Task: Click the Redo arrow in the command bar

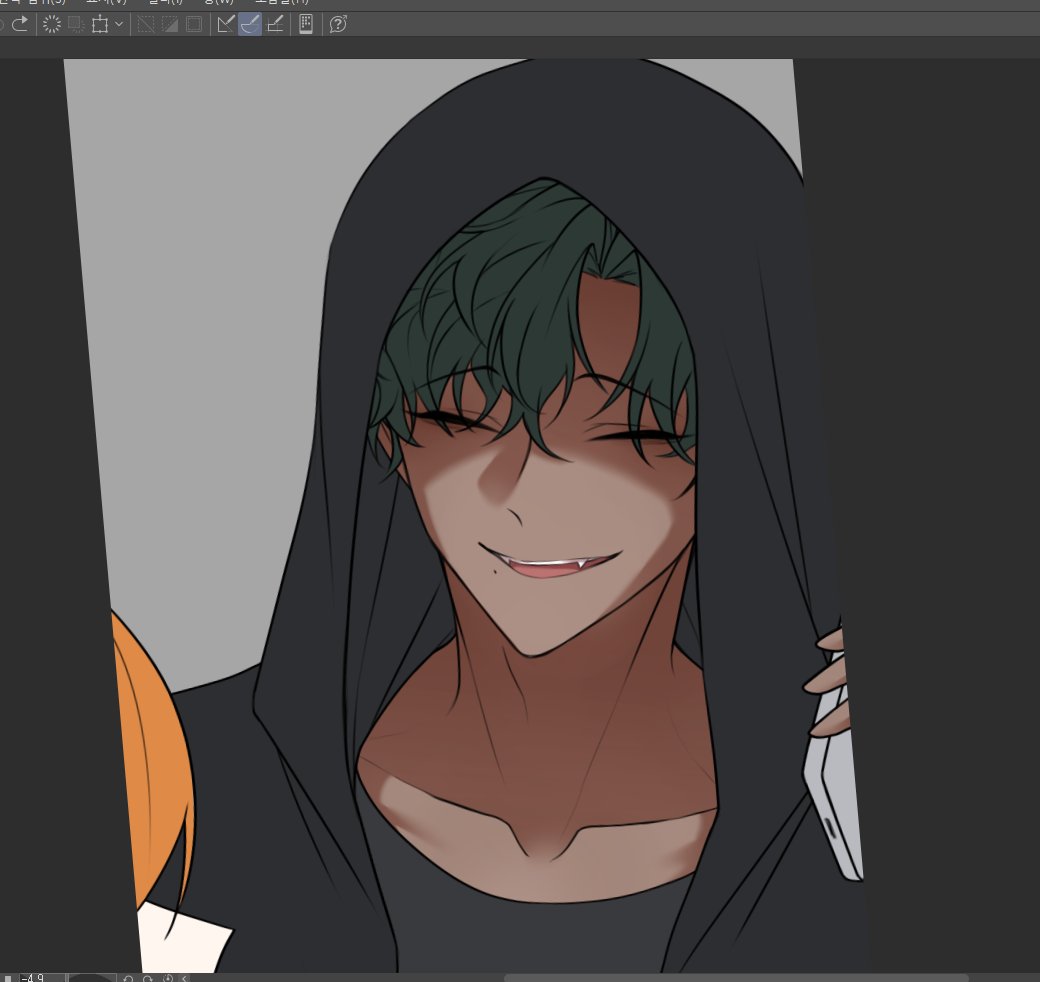Action: [x=21, y=25]
